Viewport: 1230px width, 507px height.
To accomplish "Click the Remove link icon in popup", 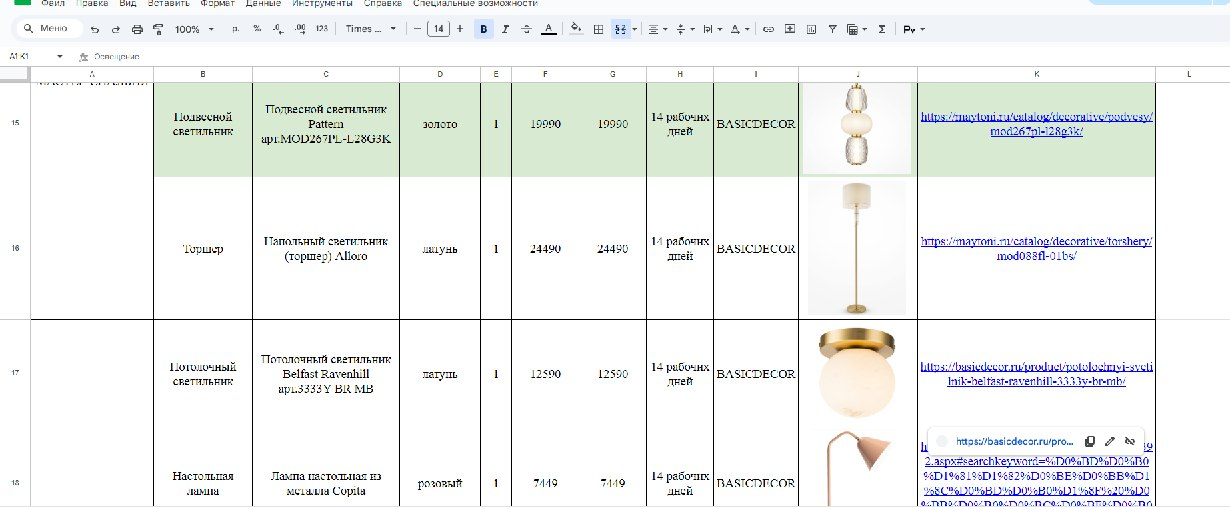I will [x=1129, y=441].
